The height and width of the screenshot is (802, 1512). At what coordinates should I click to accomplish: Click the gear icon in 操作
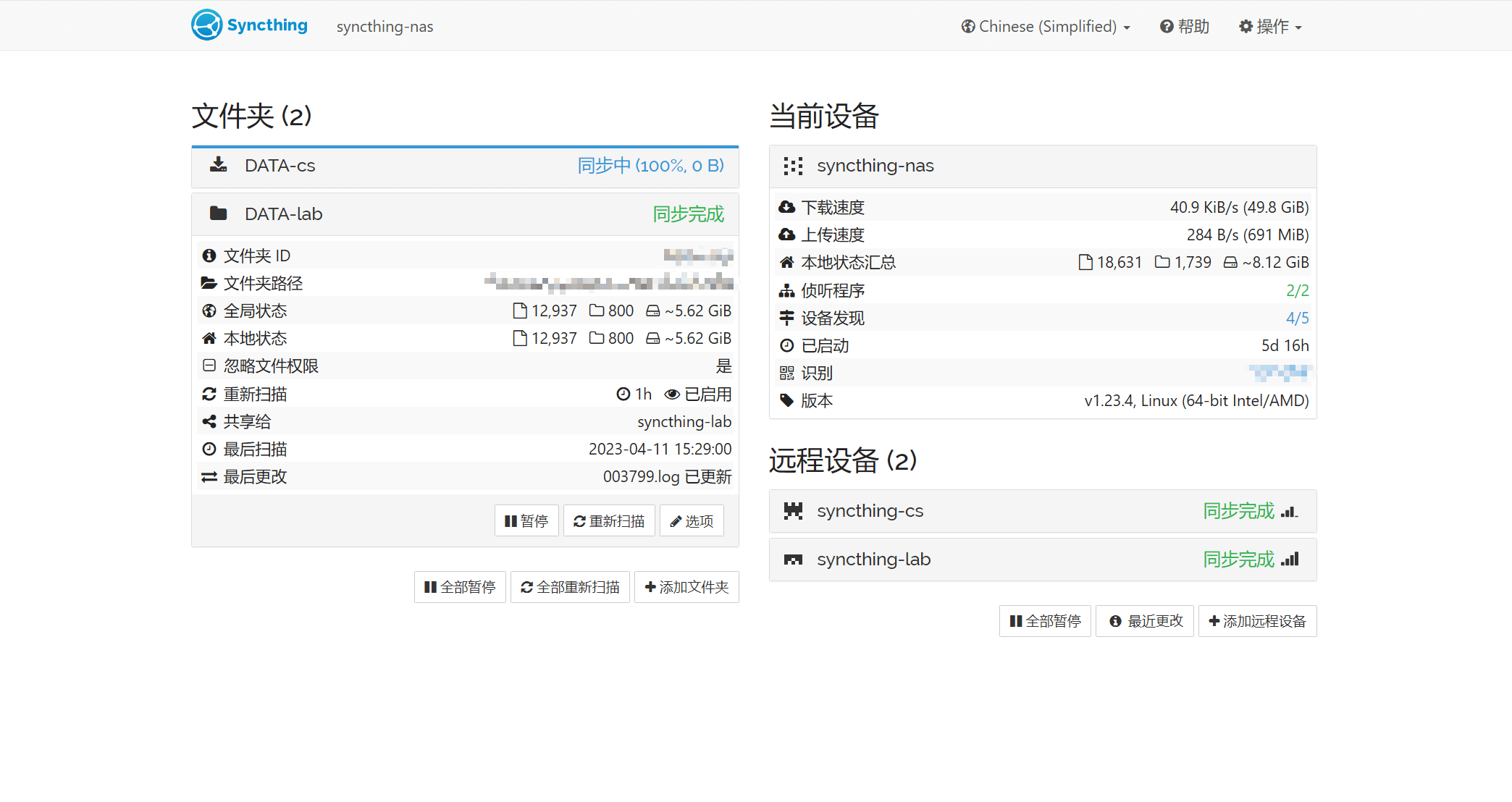click(x=1246, y=27)
